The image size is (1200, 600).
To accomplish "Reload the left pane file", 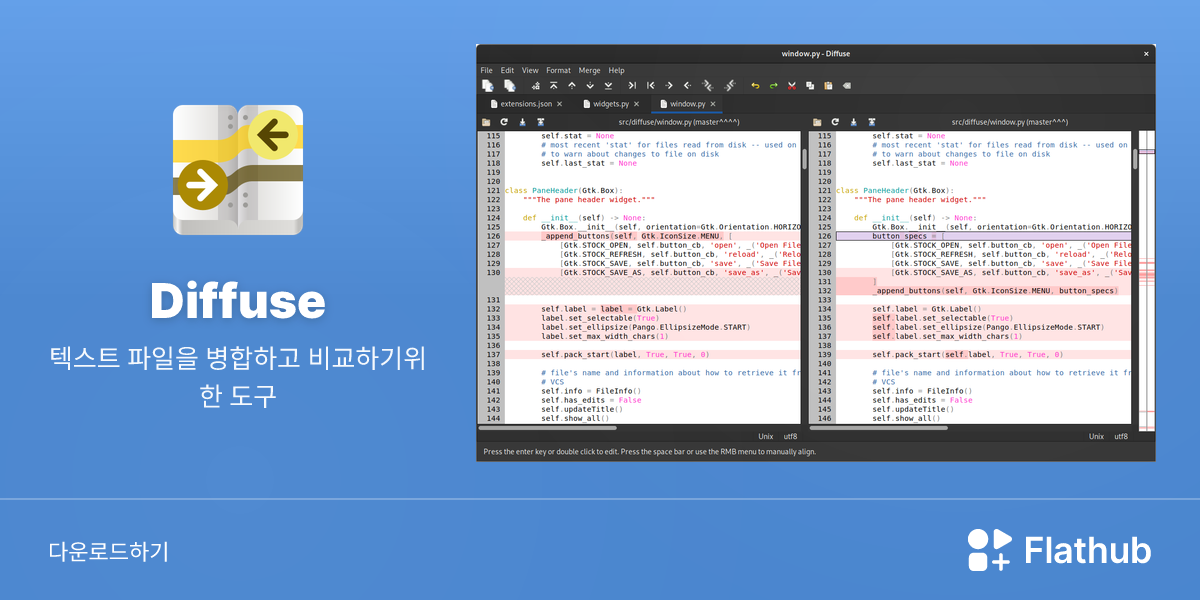I will tap(504, 122).
